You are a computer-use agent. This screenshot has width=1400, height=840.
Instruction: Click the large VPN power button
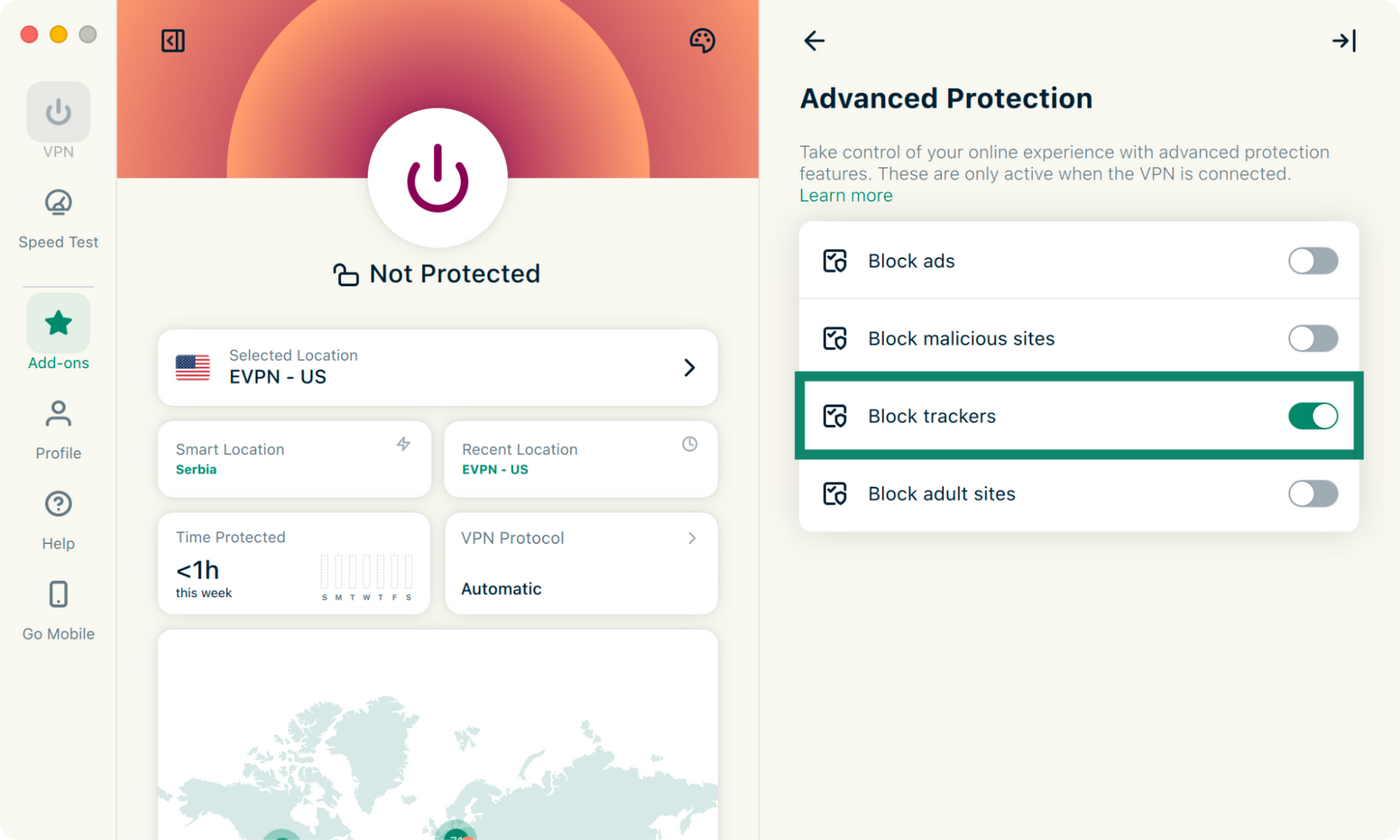click(438, 177)
